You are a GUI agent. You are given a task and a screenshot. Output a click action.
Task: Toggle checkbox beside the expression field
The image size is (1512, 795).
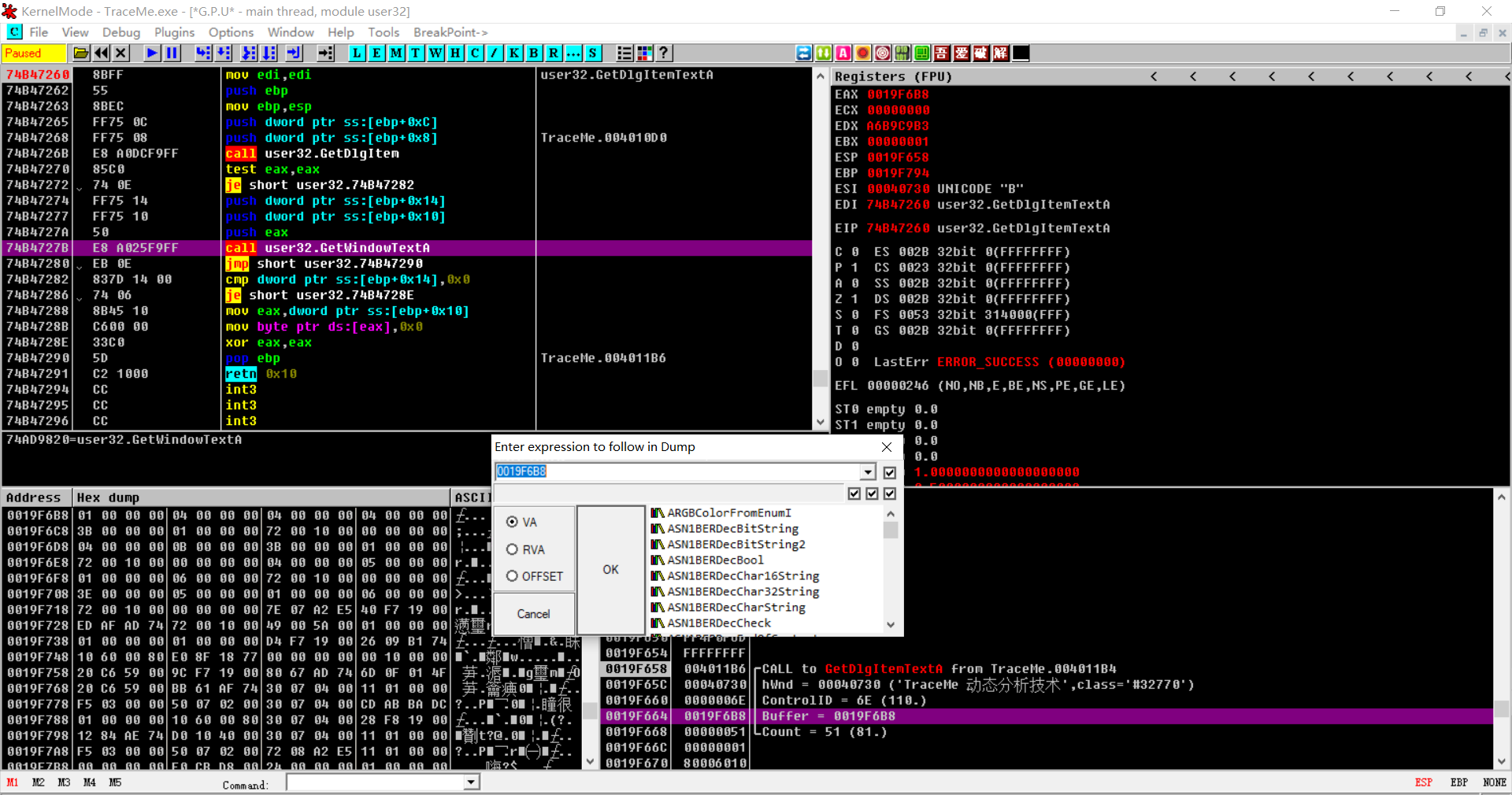point(890,472)
